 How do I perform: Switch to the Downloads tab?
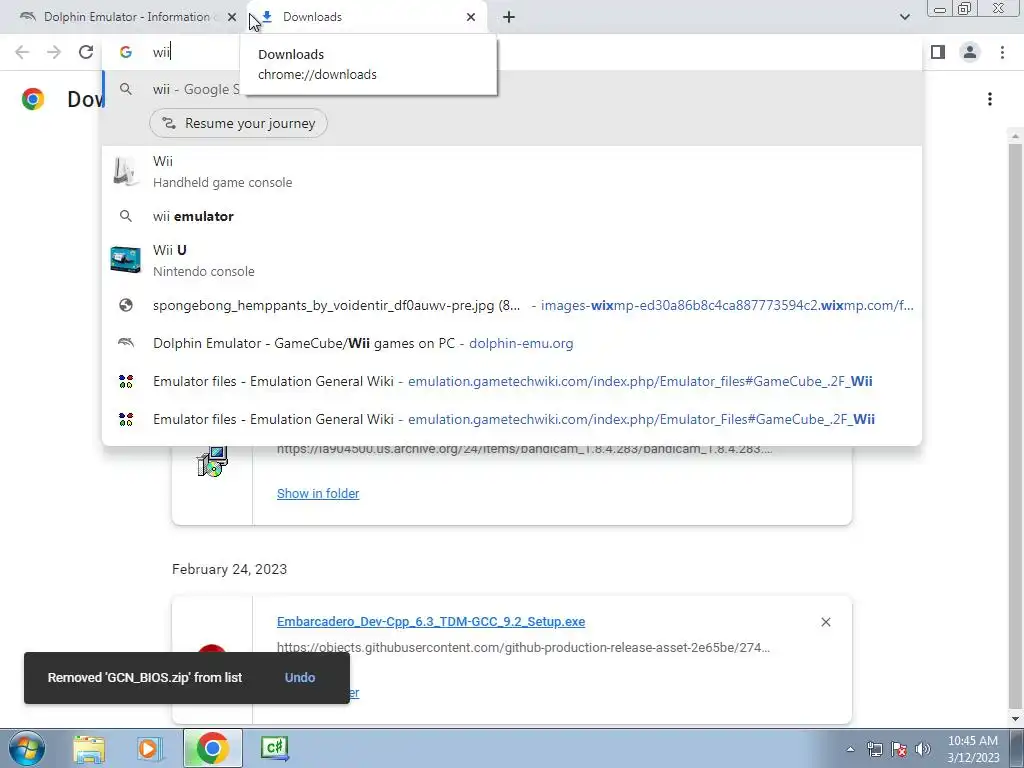click(367, 17)
